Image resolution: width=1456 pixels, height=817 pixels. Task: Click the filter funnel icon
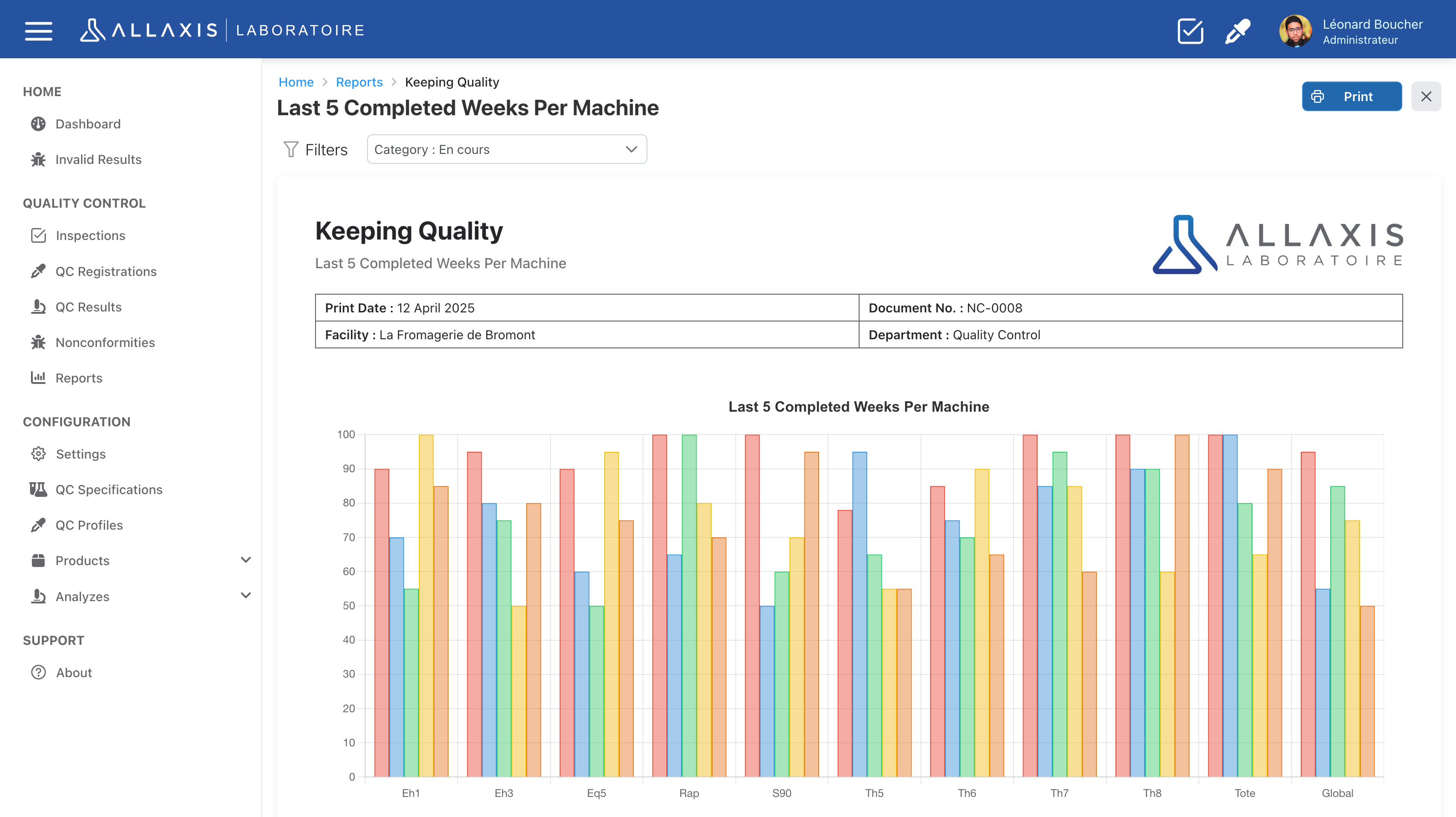point(290,149)
